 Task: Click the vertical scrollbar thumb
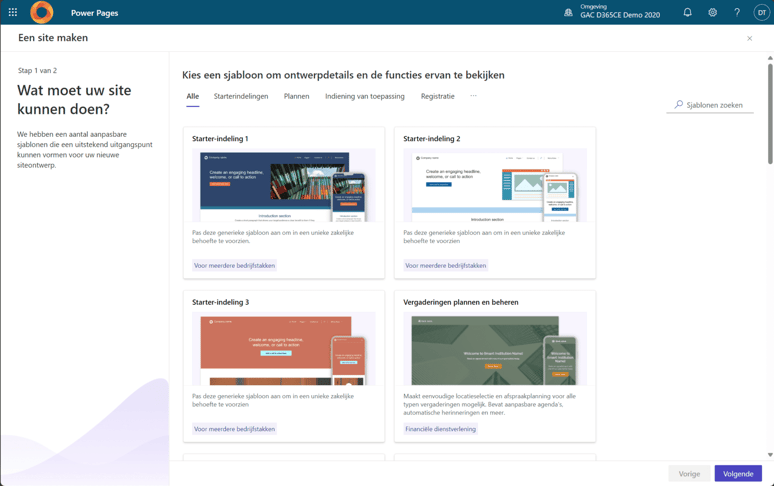click(x=770, y=113)
